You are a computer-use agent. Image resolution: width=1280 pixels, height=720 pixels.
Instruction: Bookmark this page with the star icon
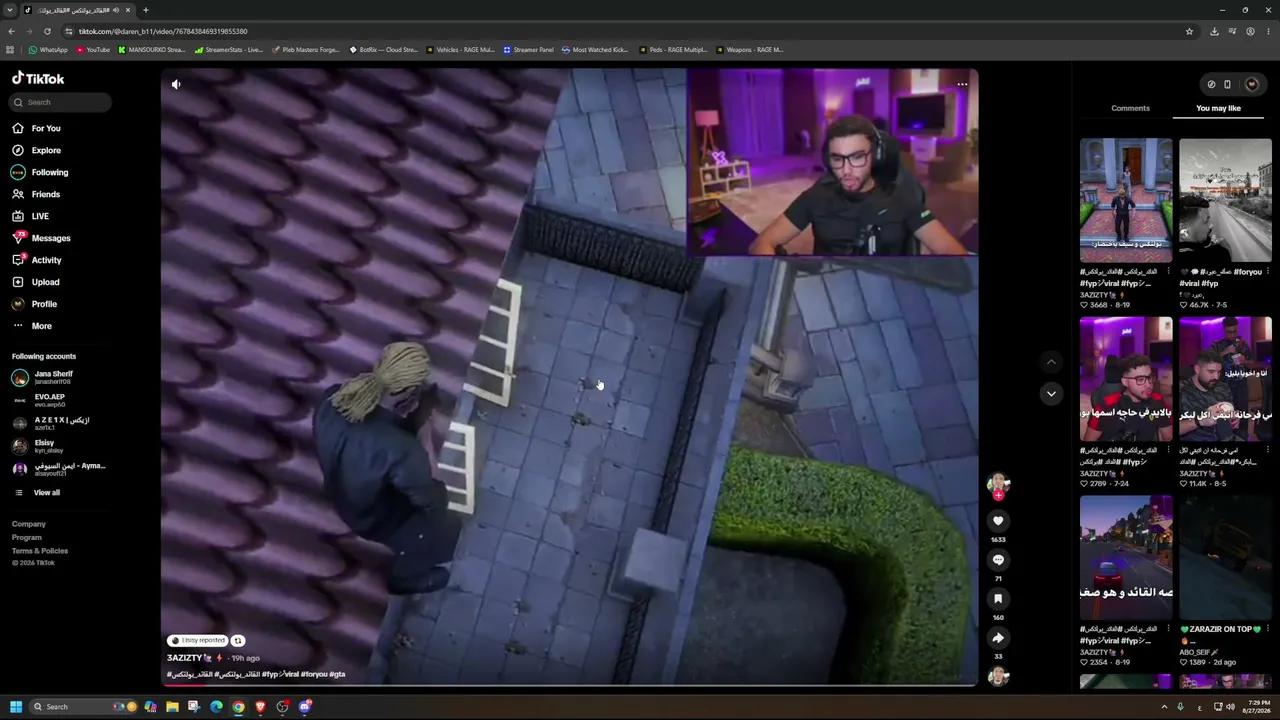pyautogui.click(x=1189, y=31)
